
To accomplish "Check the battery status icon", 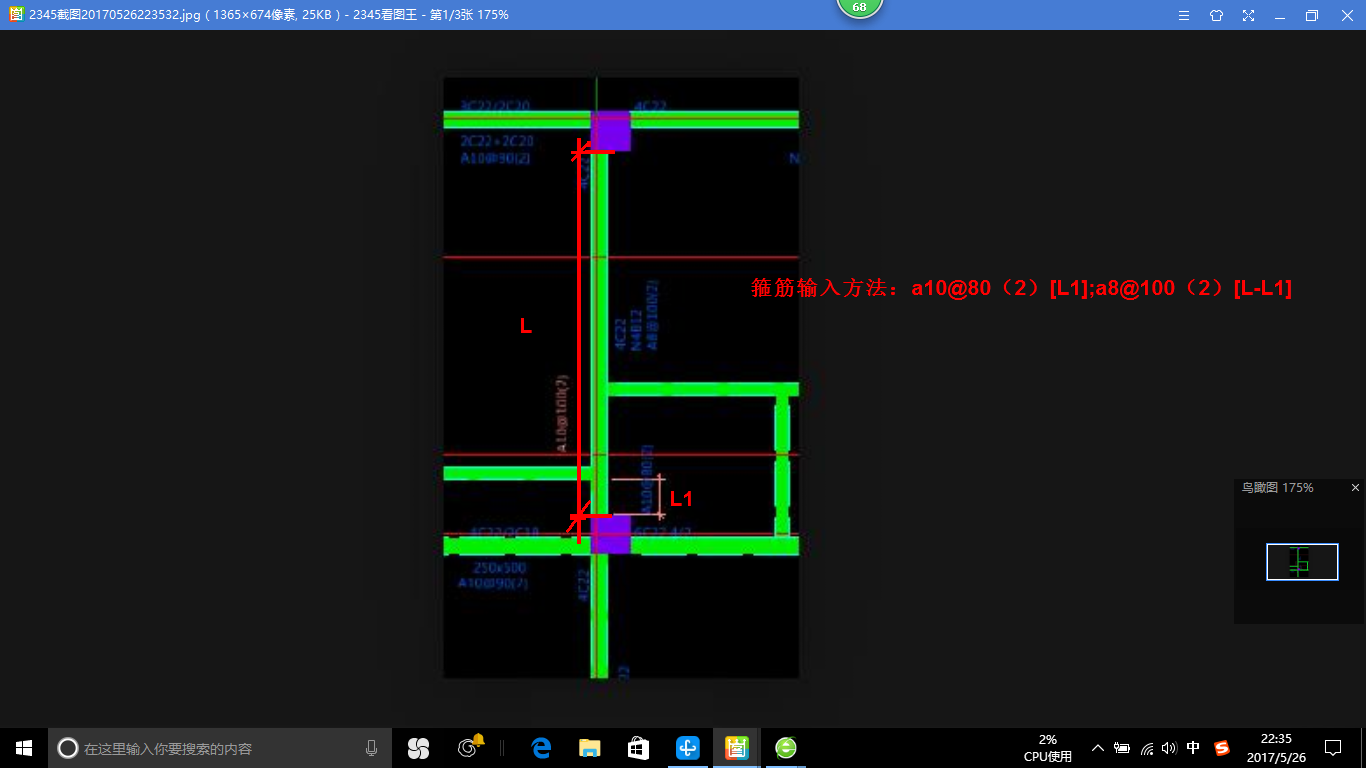I will [1122, 748].
